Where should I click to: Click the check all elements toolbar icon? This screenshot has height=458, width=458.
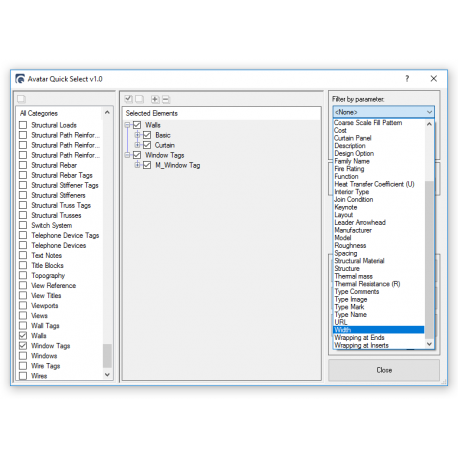128,99
